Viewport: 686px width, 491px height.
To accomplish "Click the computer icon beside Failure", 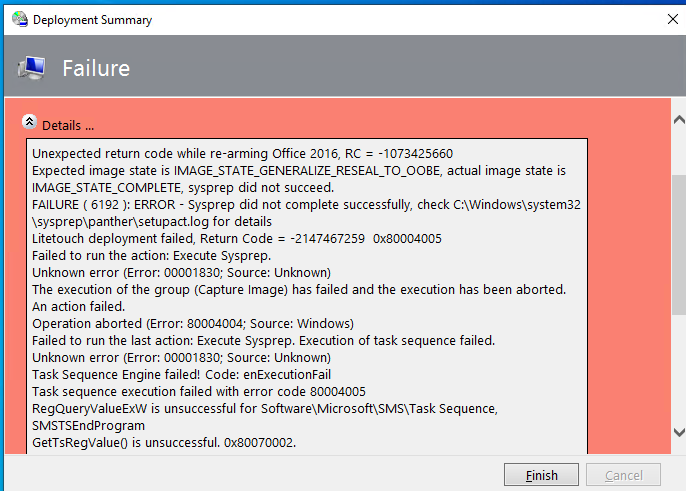I will tap(32, 68).
